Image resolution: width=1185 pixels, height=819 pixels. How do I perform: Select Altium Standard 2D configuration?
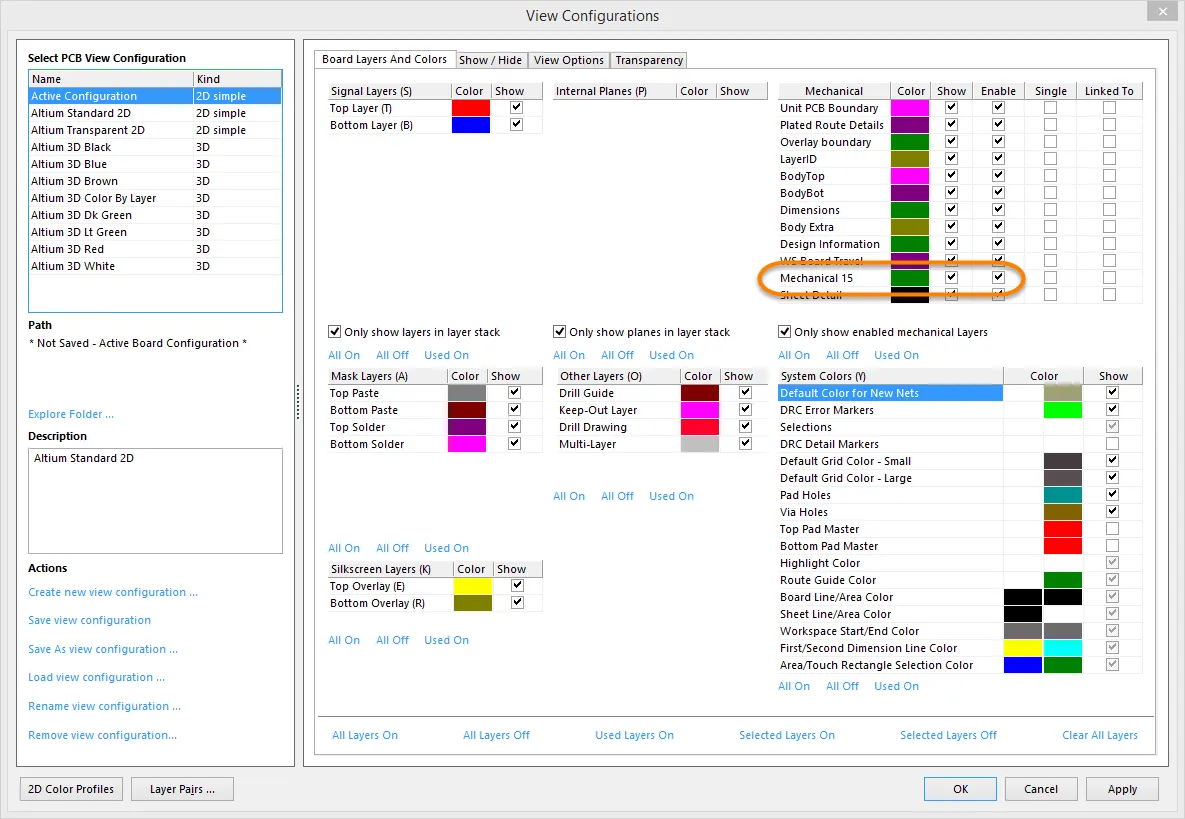(155, 113)
